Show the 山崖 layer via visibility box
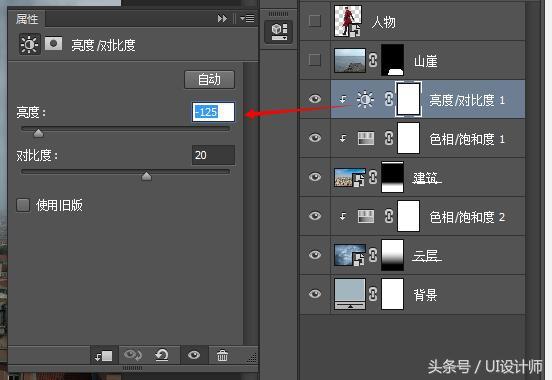Image resolution: width=552 pixels, height=380 pixels. (314, 60)
